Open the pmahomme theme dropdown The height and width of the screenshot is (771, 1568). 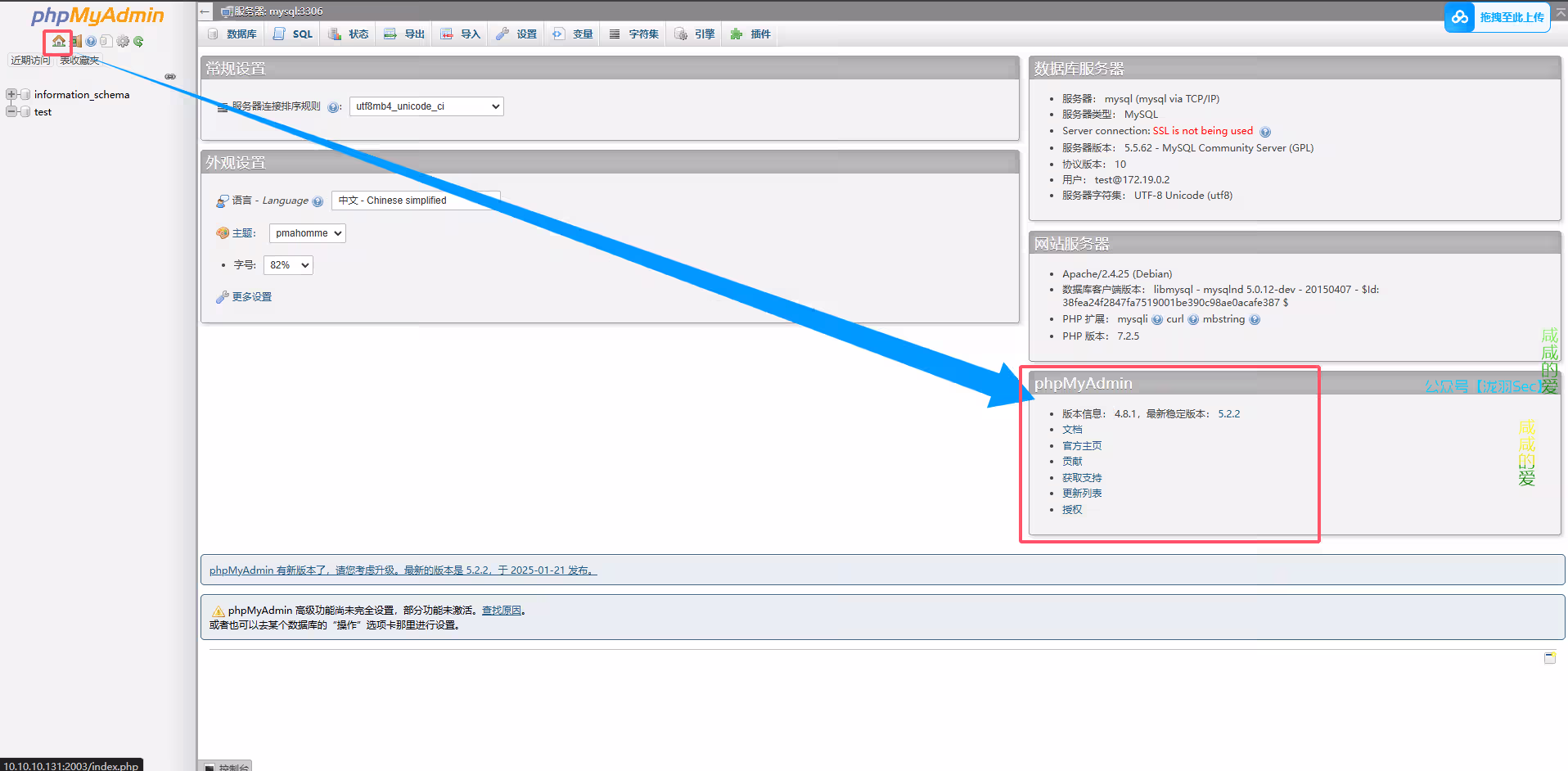click(308, 233)
